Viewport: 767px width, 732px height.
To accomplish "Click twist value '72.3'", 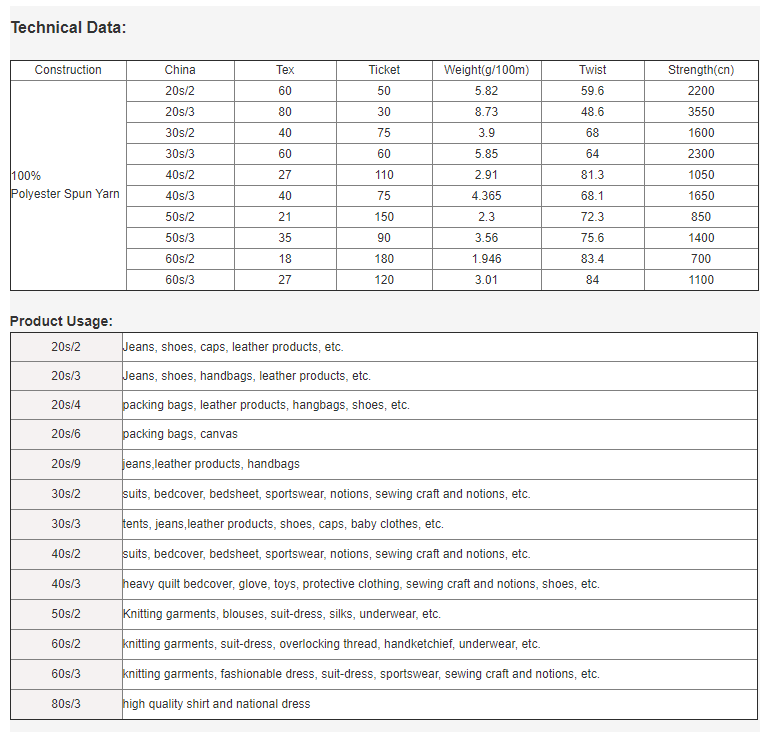I will click(x=592, y=217).
